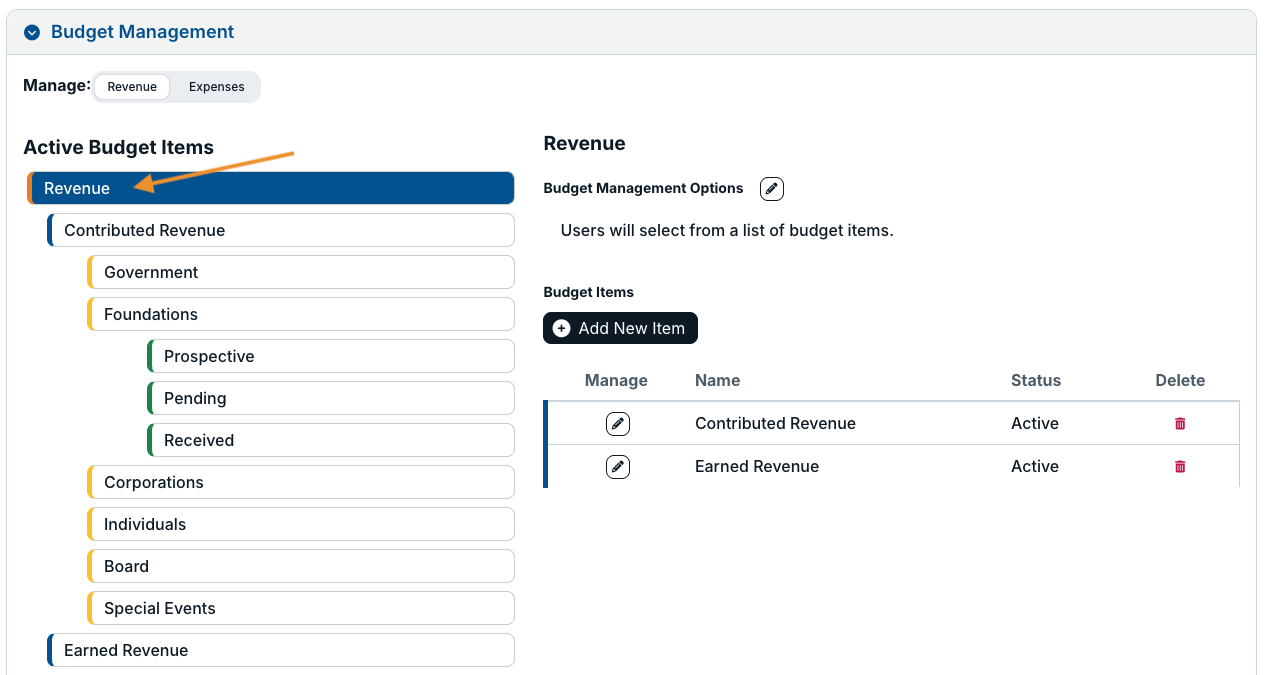Switch Manage toggle to Expenses
Screen dimensions: 1267x675
coord(216,87)
